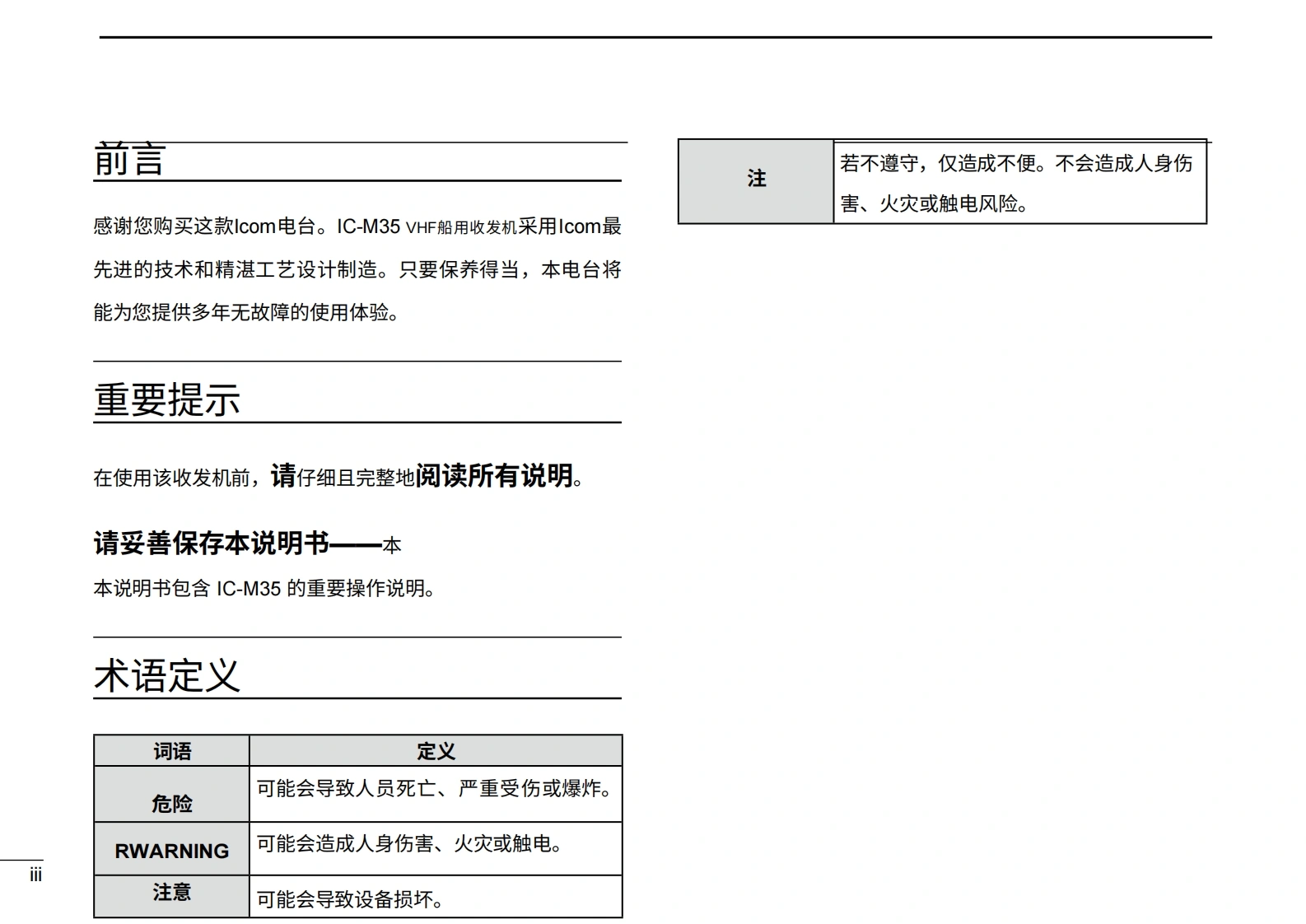The height and width of the screenshot is (924, 1306).
Task: Click the bold 阅读所有说明 text
Action: tap(494, 476)
